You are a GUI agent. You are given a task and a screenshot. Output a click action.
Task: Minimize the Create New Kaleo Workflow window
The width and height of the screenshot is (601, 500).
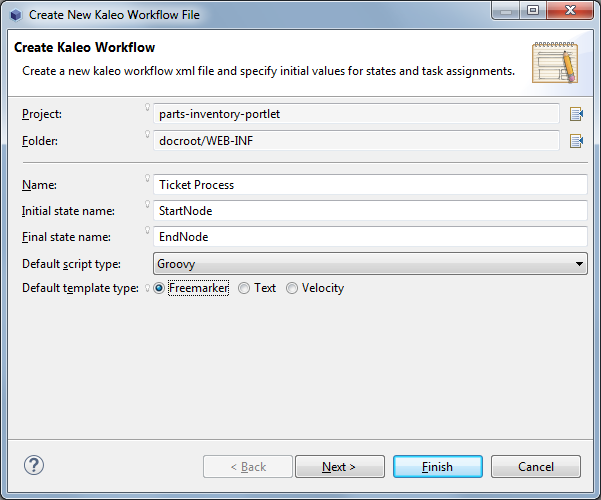(506, 11)
